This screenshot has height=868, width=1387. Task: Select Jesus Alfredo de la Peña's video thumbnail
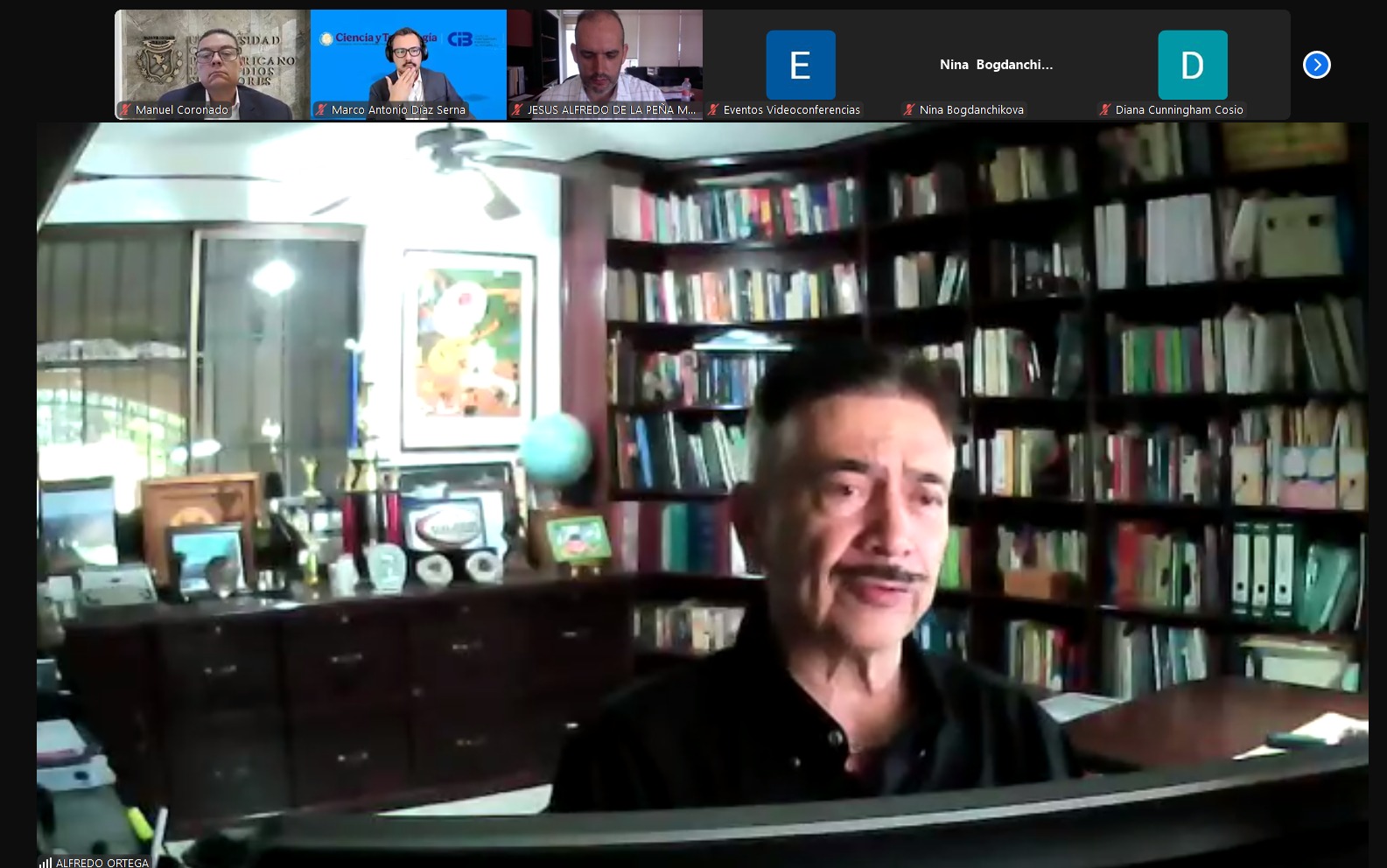tap(605, 59)
